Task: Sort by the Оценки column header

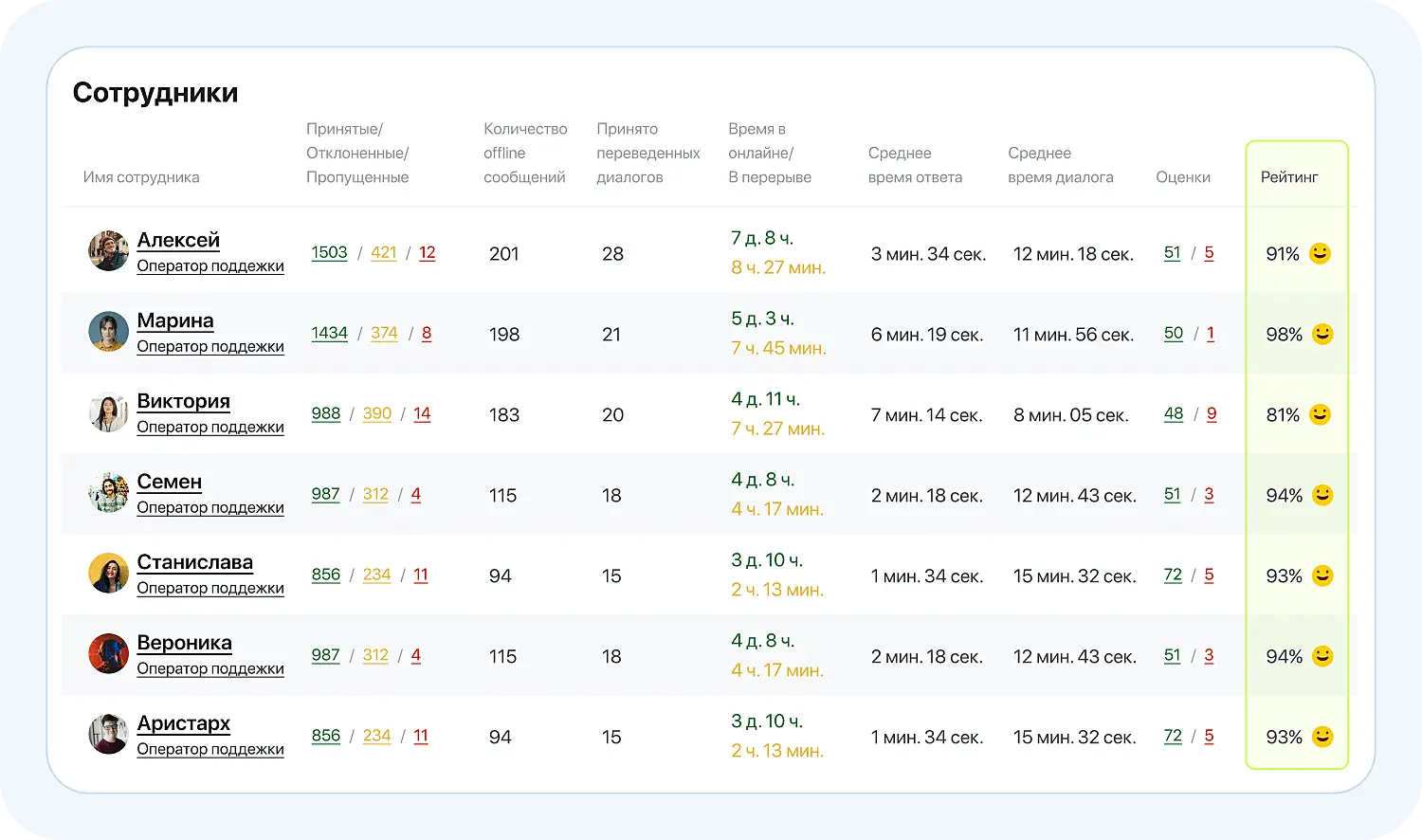Action: (x=1182, y=177)
